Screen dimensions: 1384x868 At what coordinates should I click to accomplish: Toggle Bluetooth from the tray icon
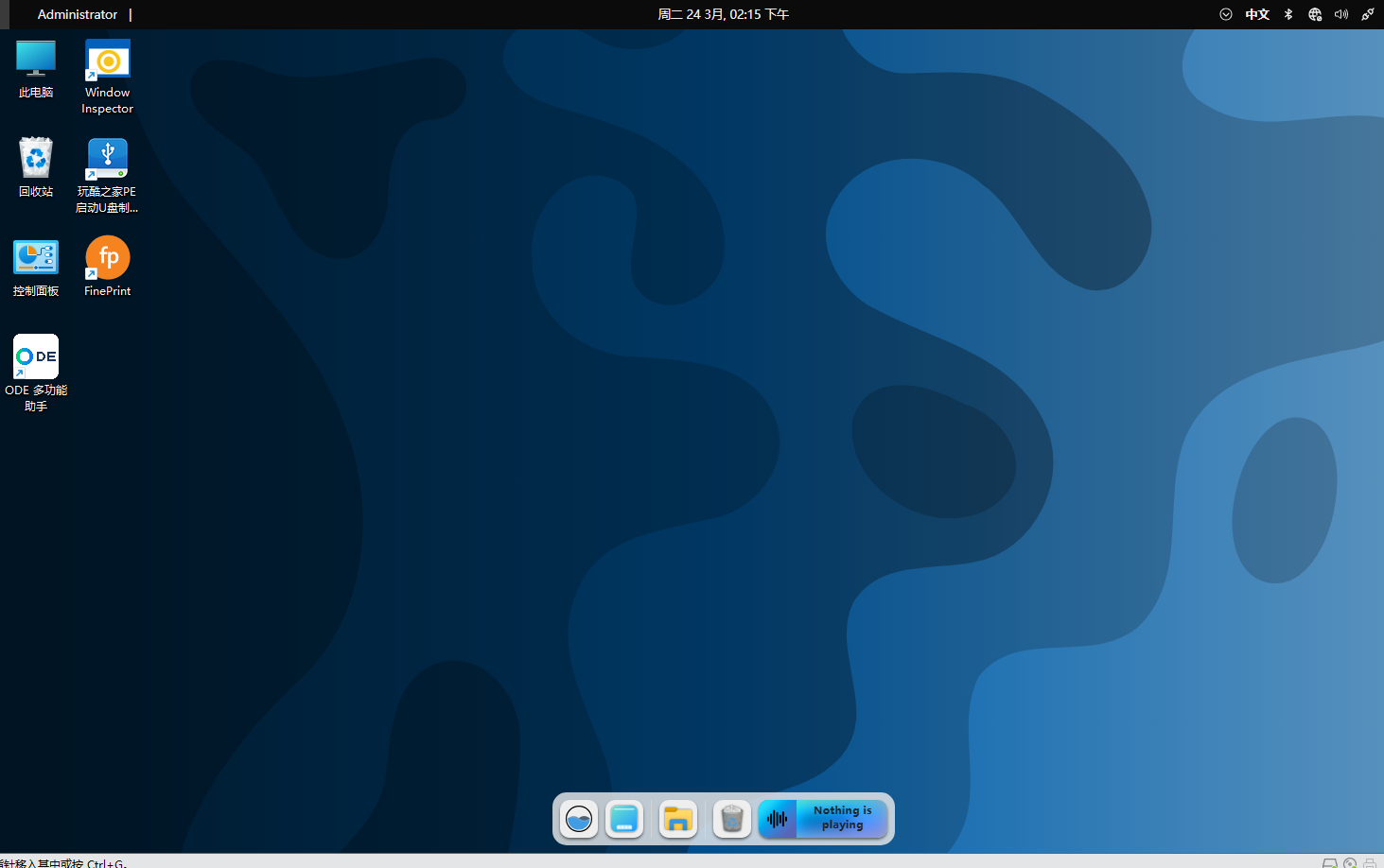(1288, 14)
